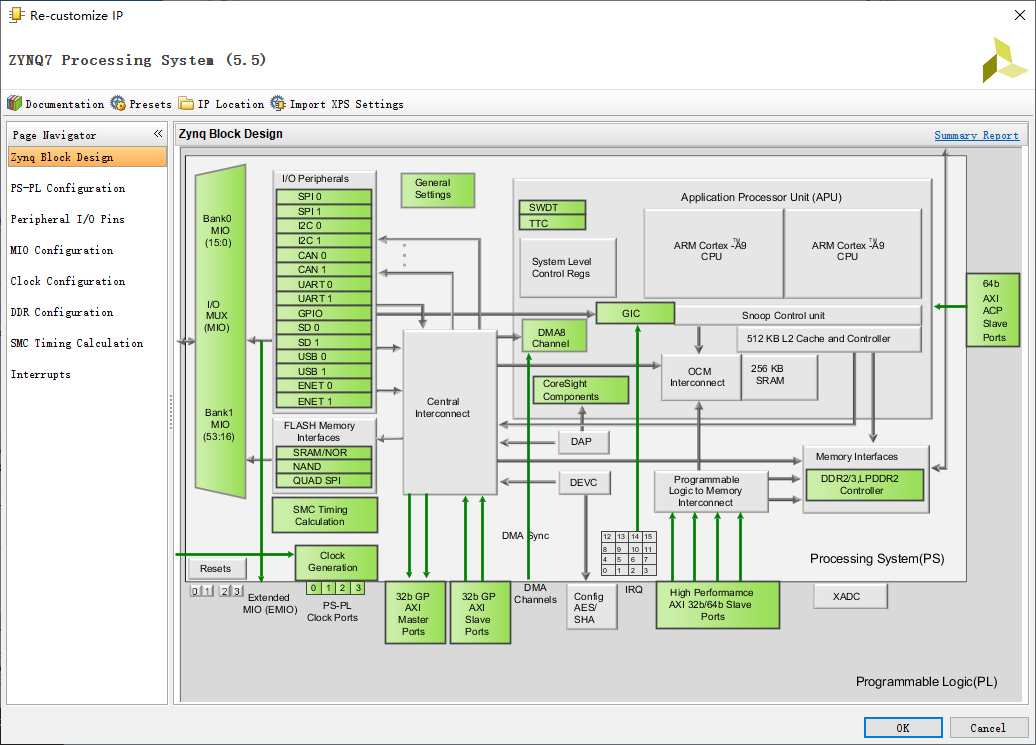Open the Clock Generation block
1036x745 pixels.
[335, 562]
